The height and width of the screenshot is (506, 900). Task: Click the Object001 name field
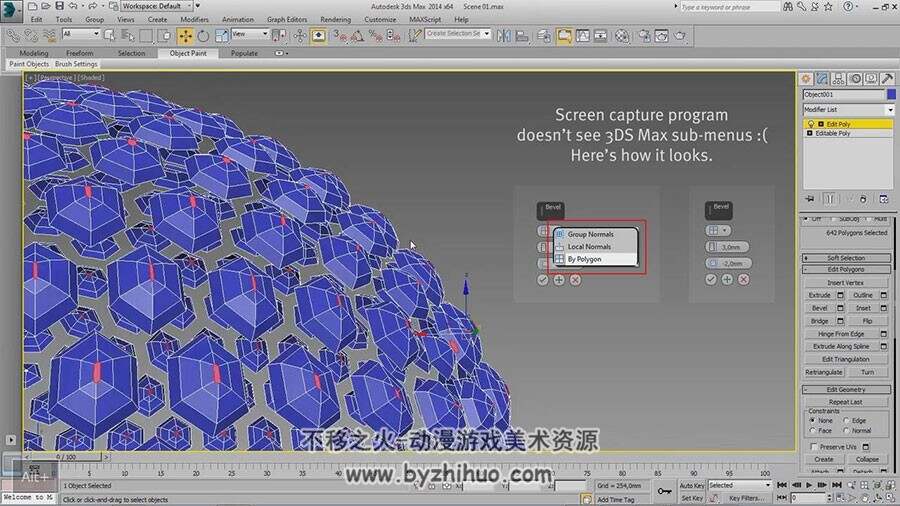(844, 95)
